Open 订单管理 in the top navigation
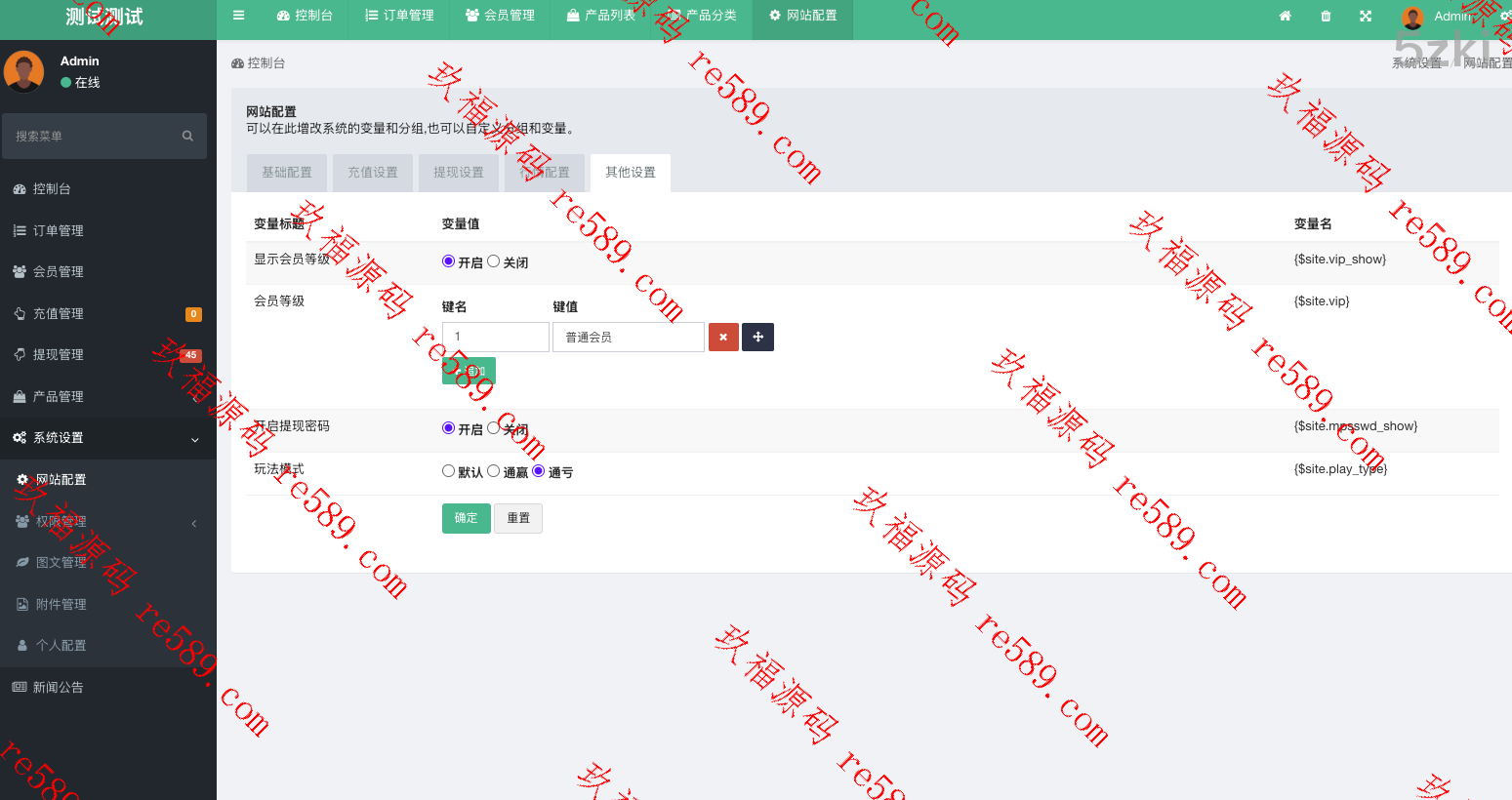 [399, 16]
